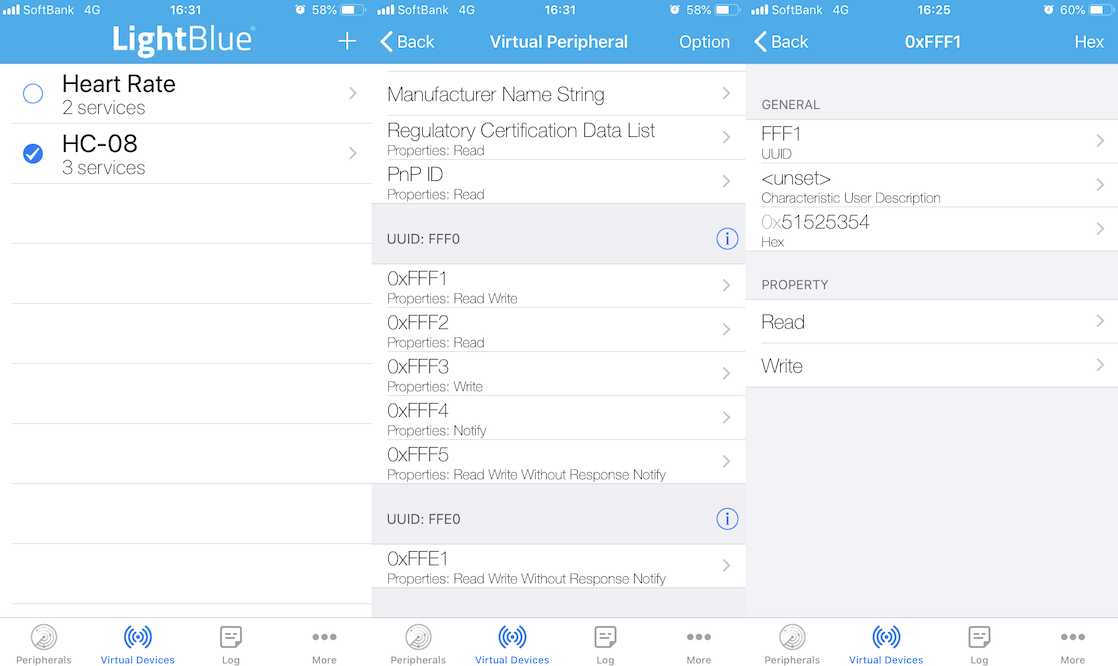The width and height of the screenshot is (1118, 666).
Task: Tap the Hex button in the 0xFFF1 header
Action: click(x=1088, y=41)
